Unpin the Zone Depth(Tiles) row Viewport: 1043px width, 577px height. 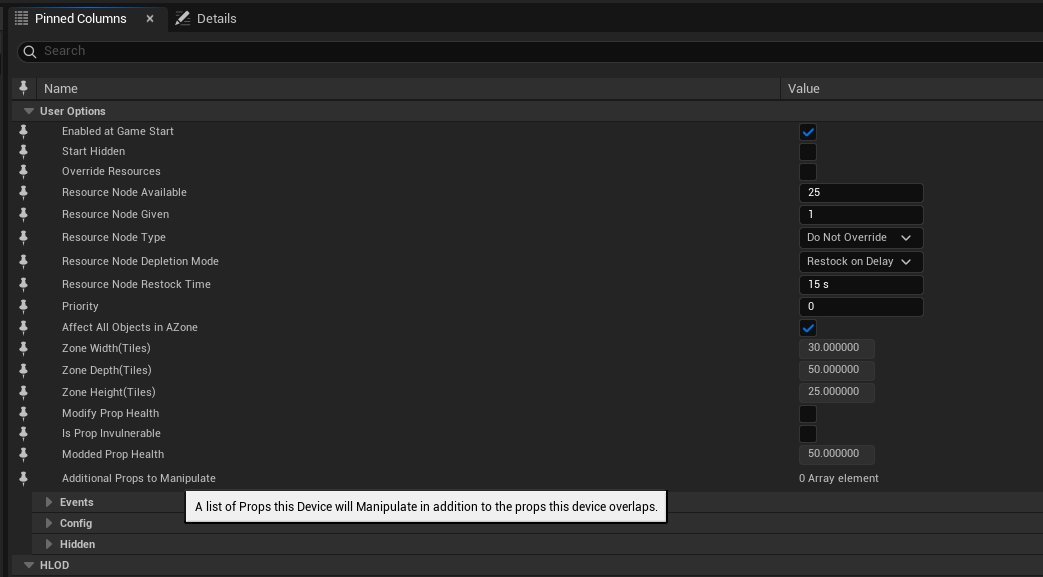(x=23, y=370)
